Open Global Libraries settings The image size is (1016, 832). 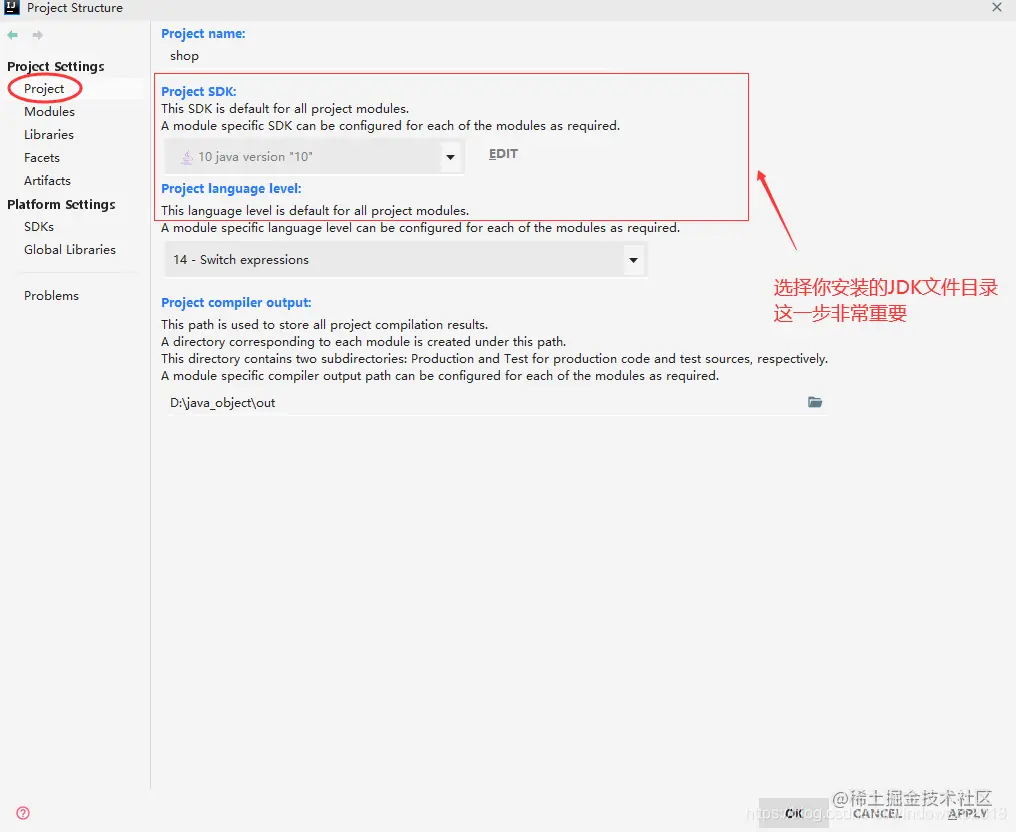70,249
